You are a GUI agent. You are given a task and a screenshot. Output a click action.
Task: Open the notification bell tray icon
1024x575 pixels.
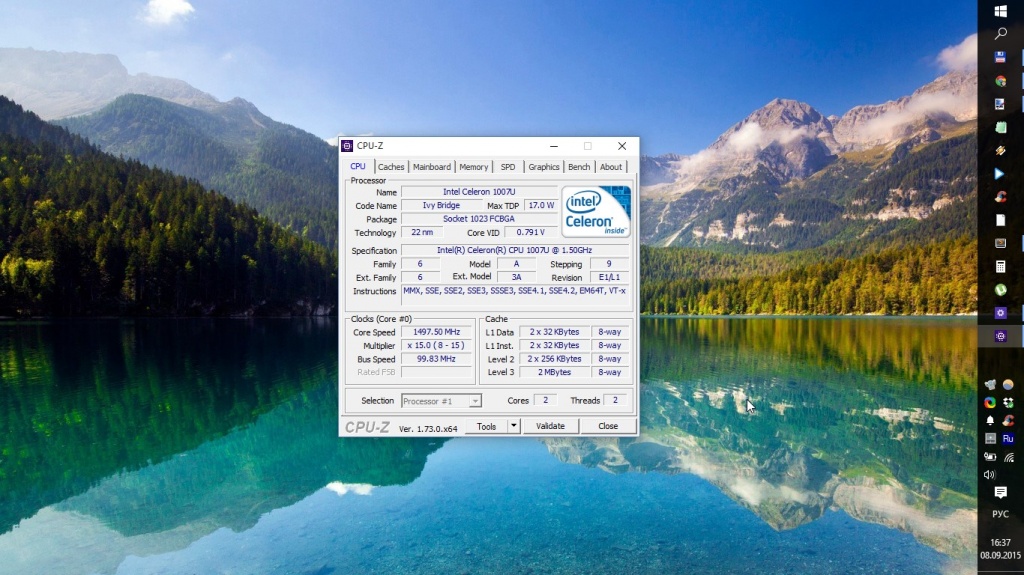[991, 421]
